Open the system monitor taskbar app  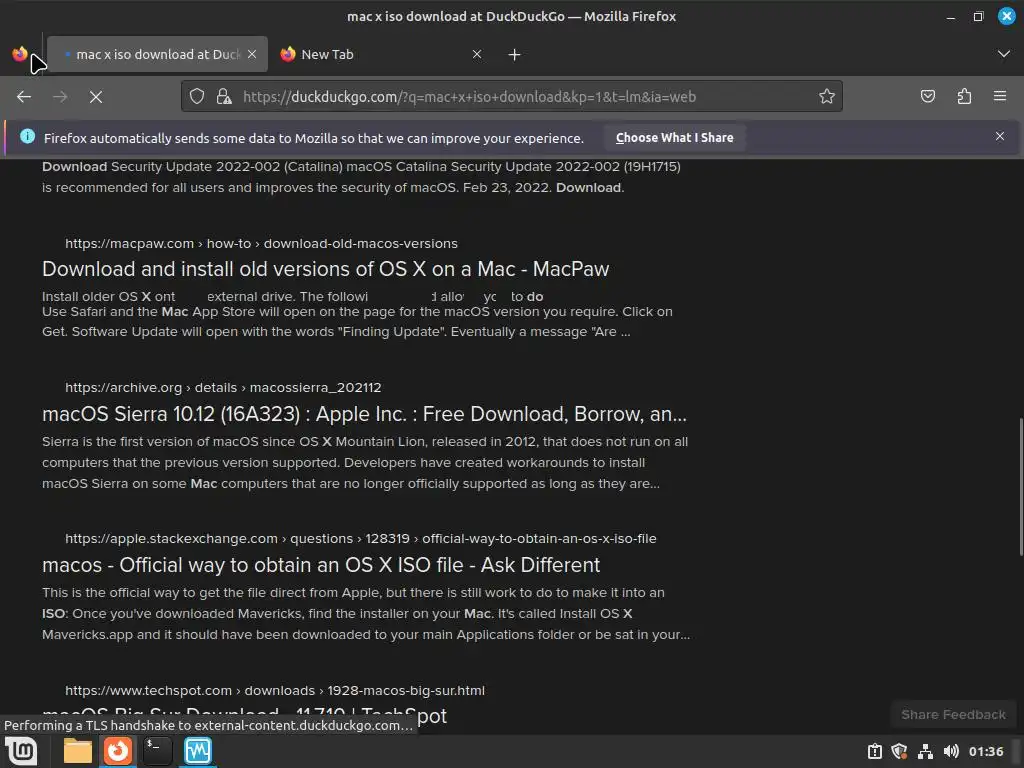coord(198,751)
